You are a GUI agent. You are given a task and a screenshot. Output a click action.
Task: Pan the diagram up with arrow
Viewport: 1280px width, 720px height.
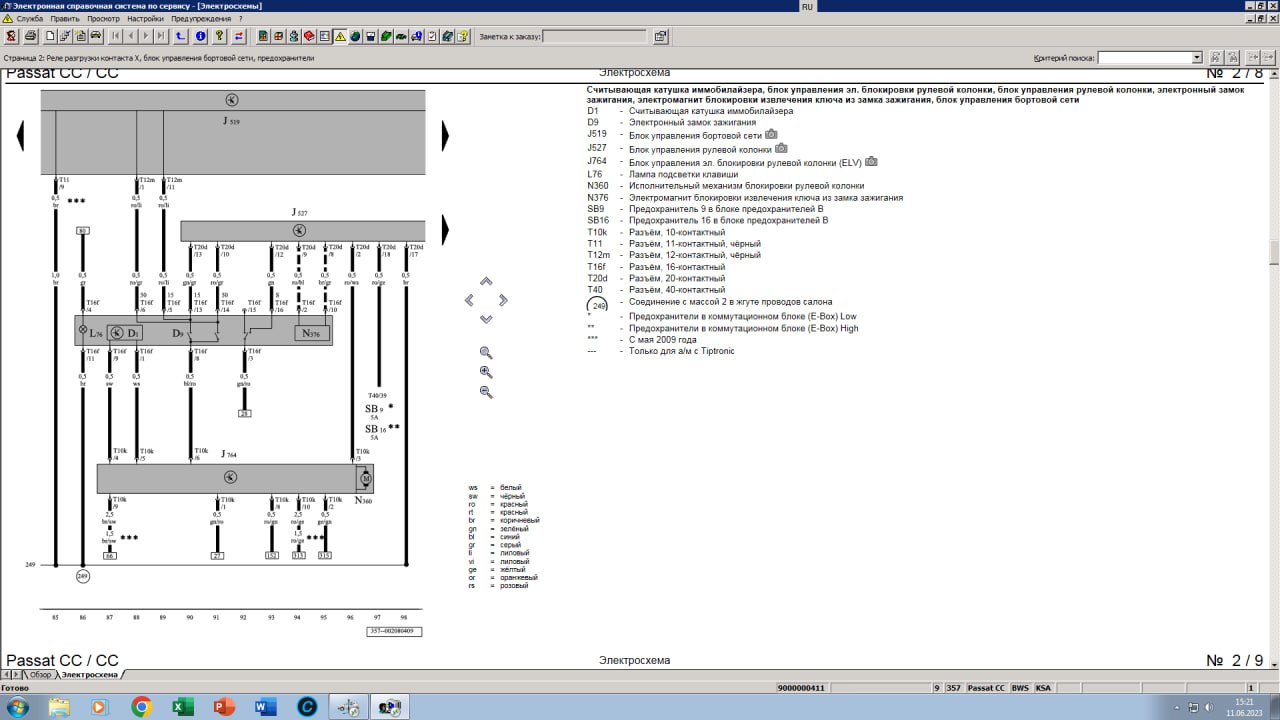click(x=486, y=282)
